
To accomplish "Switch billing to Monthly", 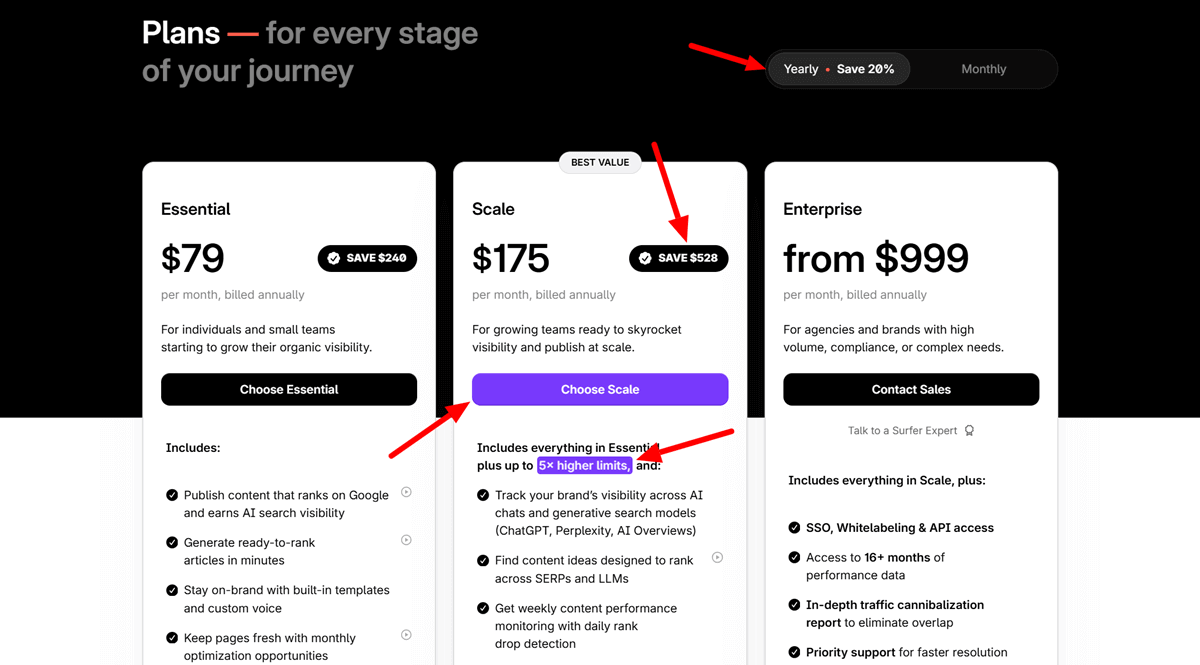I will click(x=983, y=69).
